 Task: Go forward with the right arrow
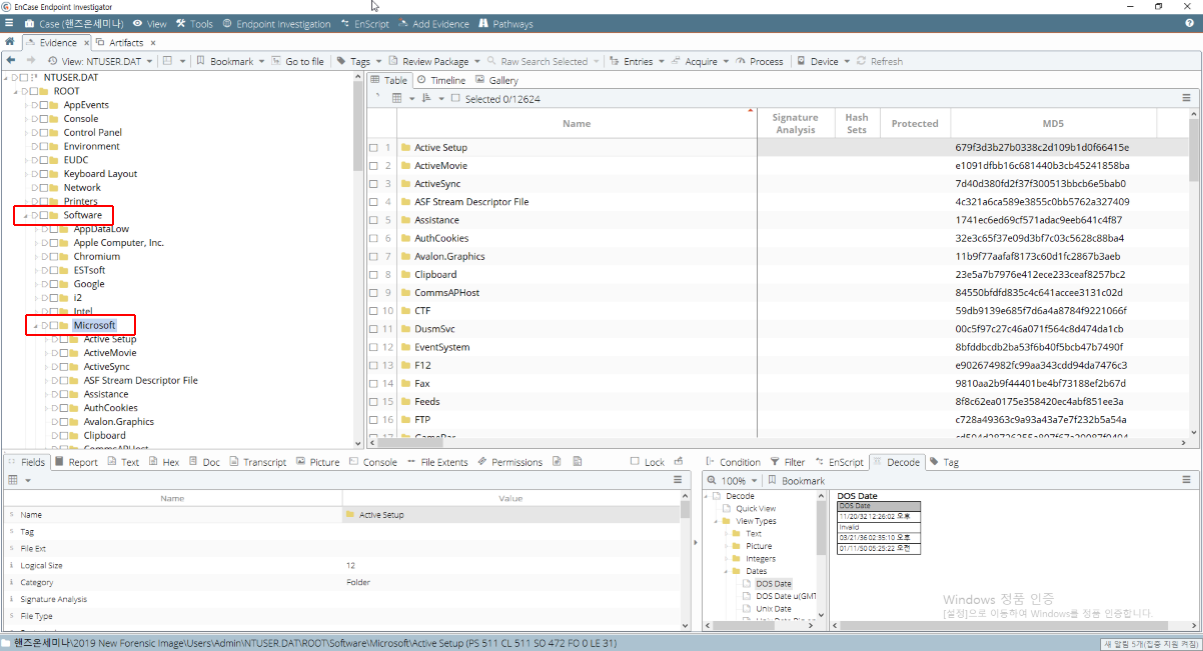click(31, 61)
